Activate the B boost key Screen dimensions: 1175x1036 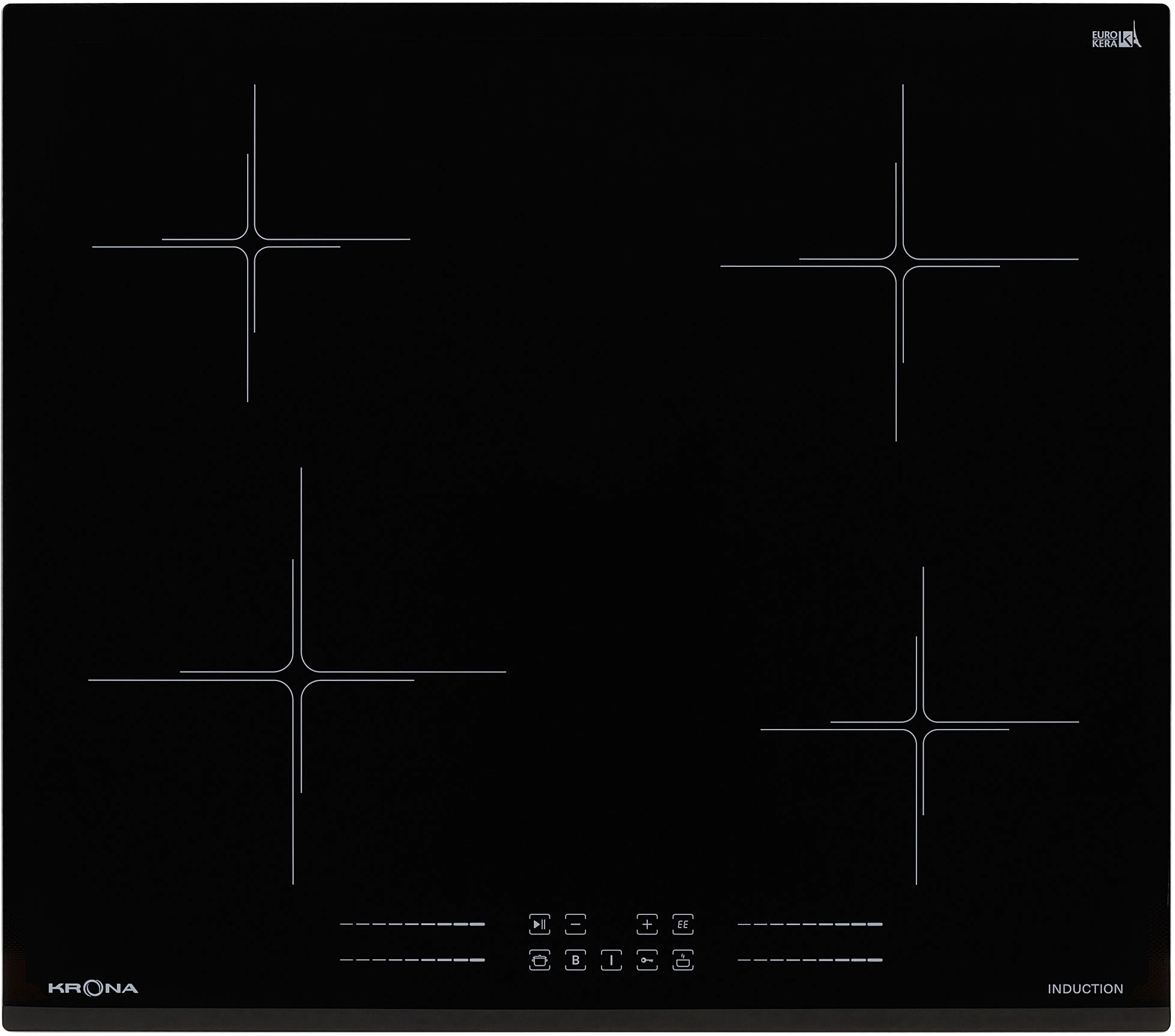pos(576,960)
